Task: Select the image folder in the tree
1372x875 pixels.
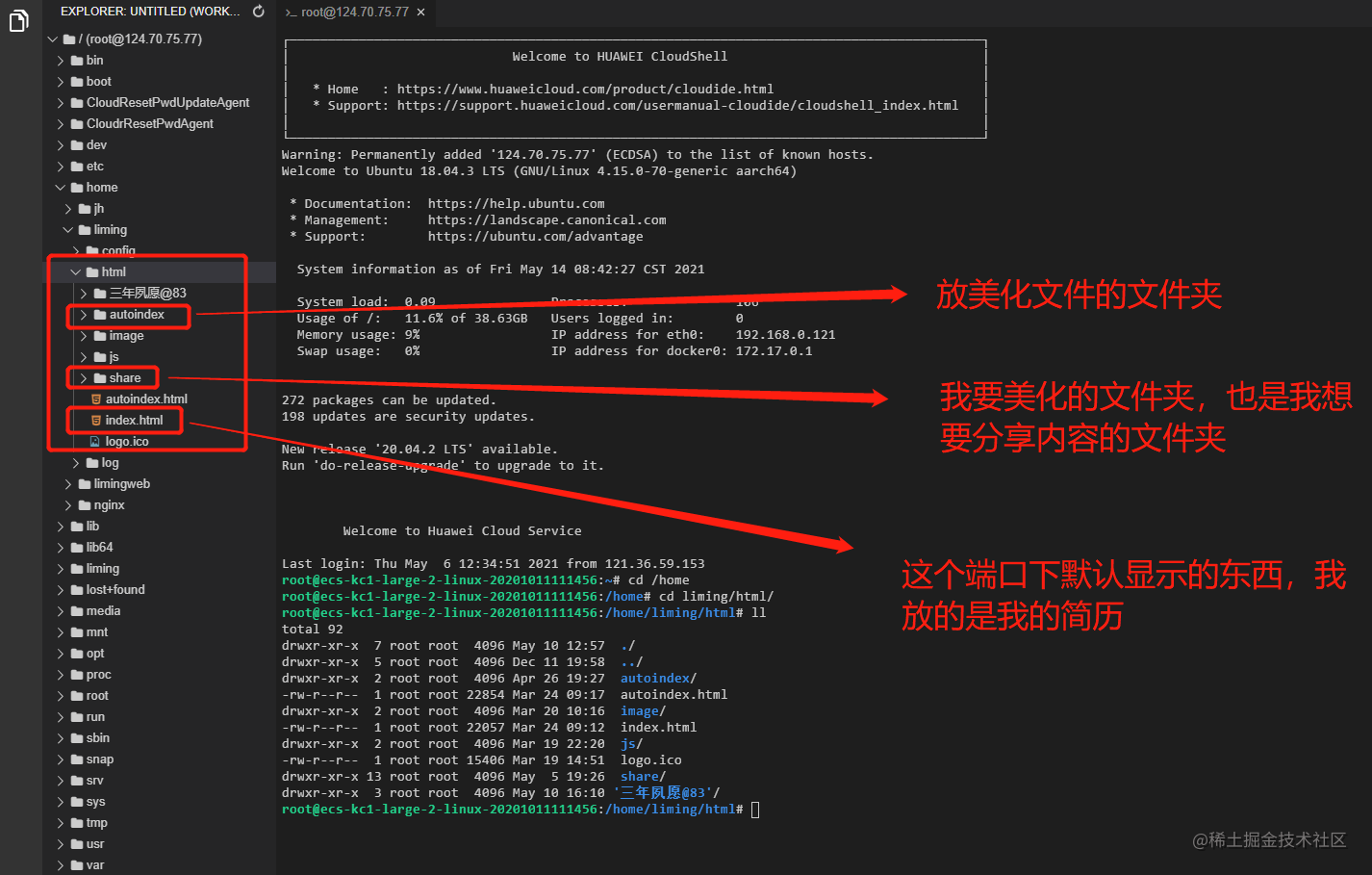Action: tap(129, 335)
